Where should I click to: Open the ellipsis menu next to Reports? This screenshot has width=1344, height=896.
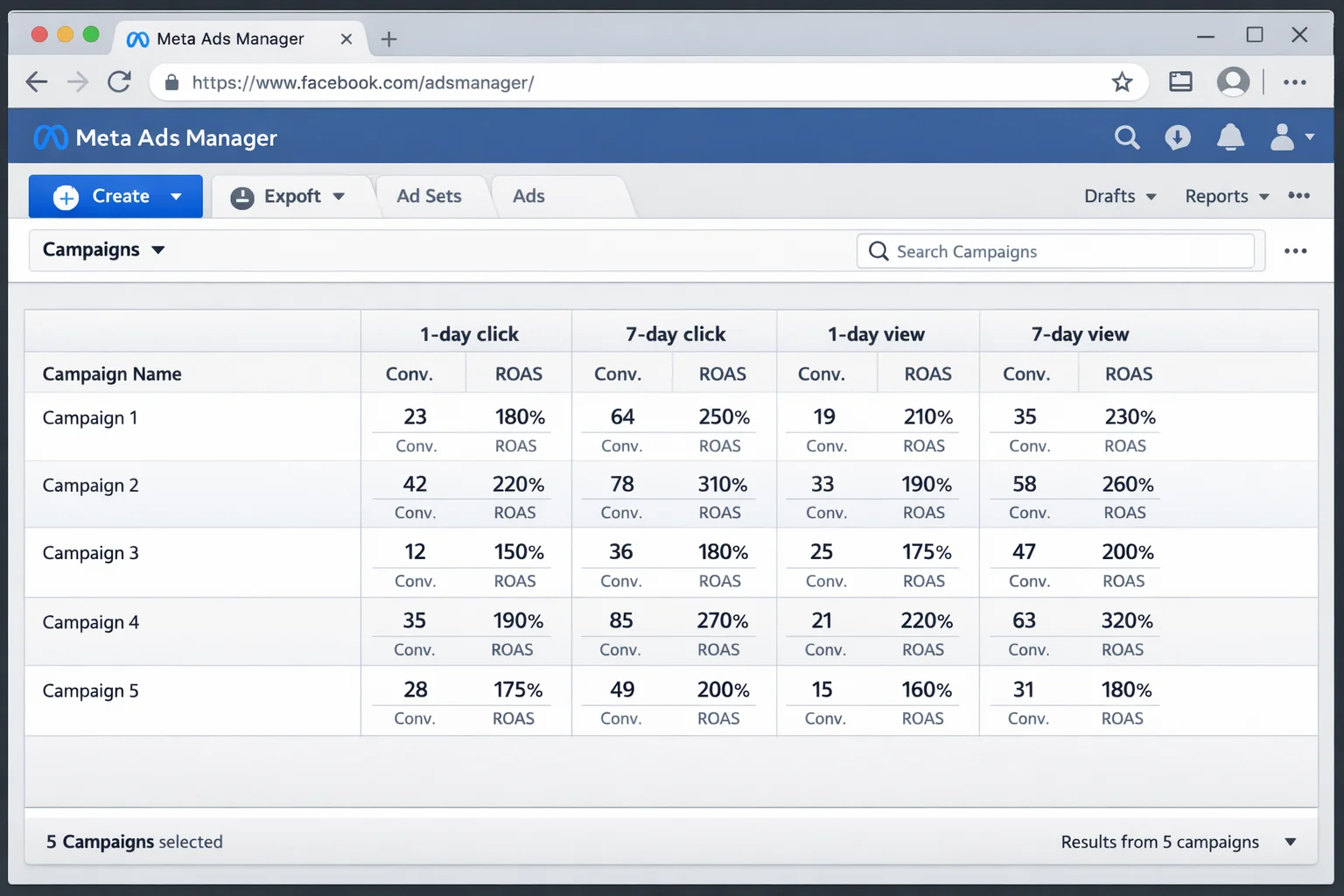1298,196
